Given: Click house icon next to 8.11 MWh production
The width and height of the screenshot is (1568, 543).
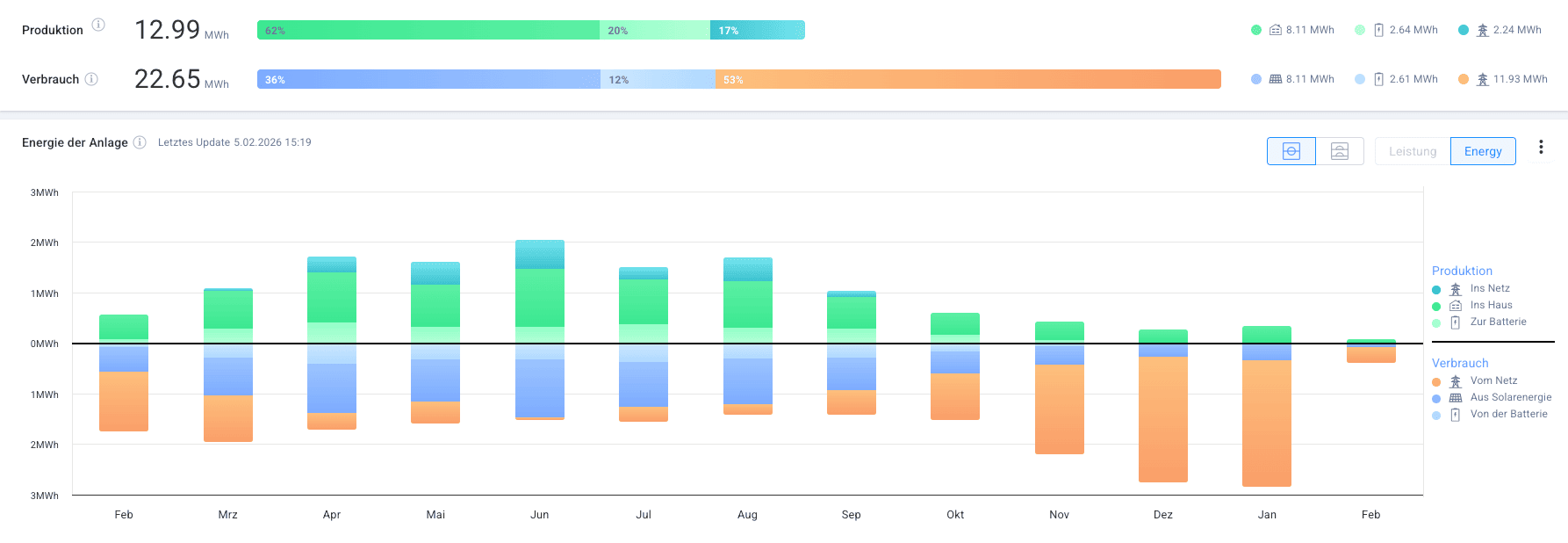Looking at the screenshot, I should pos(1276,30).
